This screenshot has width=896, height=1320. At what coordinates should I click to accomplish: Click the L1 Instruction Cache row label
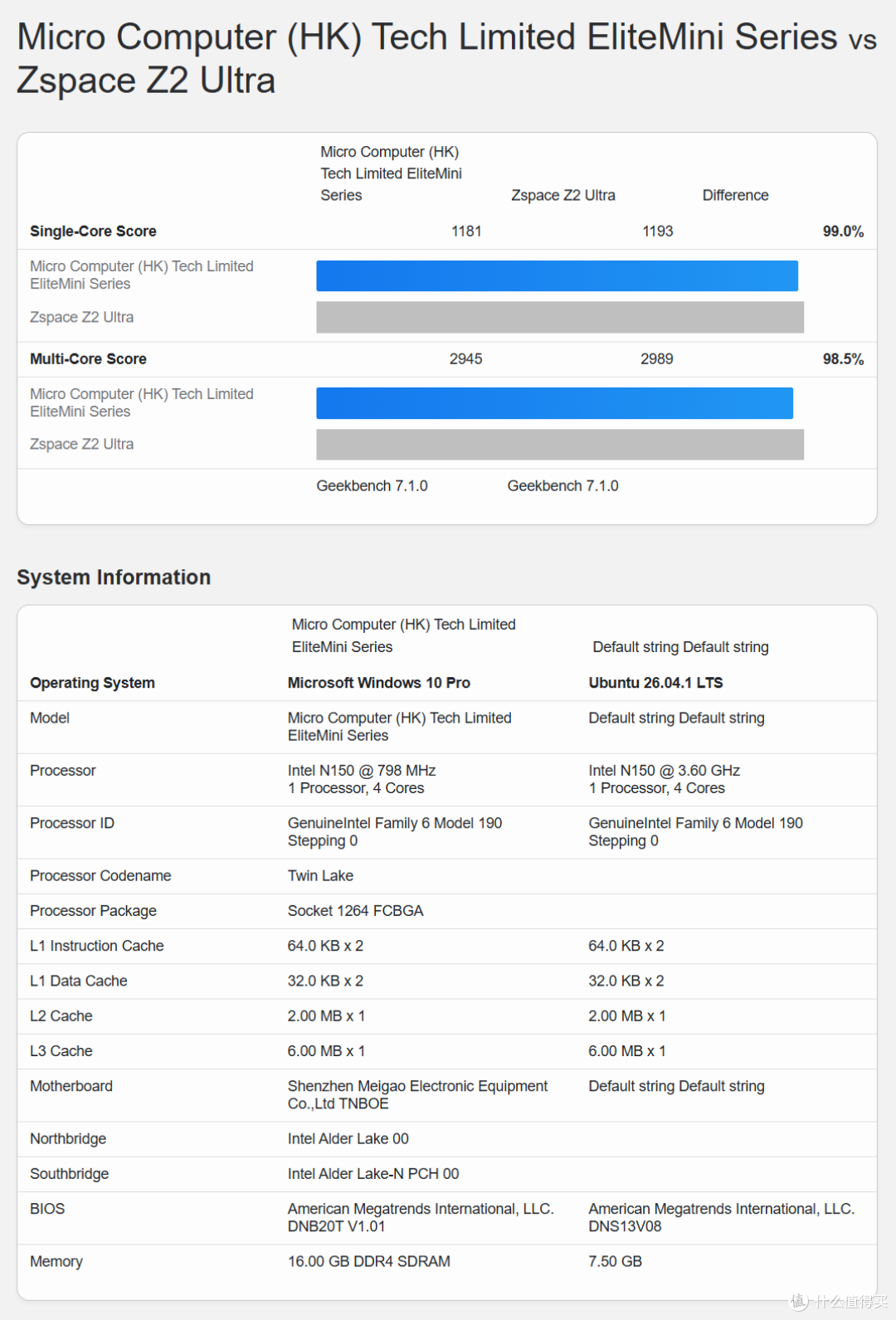click(x=97, y=946)
